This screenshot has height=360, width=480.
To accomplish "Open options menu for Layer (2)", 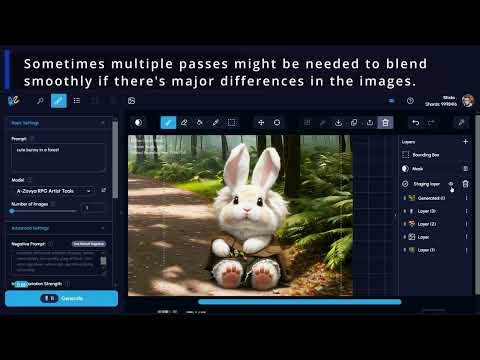I will pos(466,224).
